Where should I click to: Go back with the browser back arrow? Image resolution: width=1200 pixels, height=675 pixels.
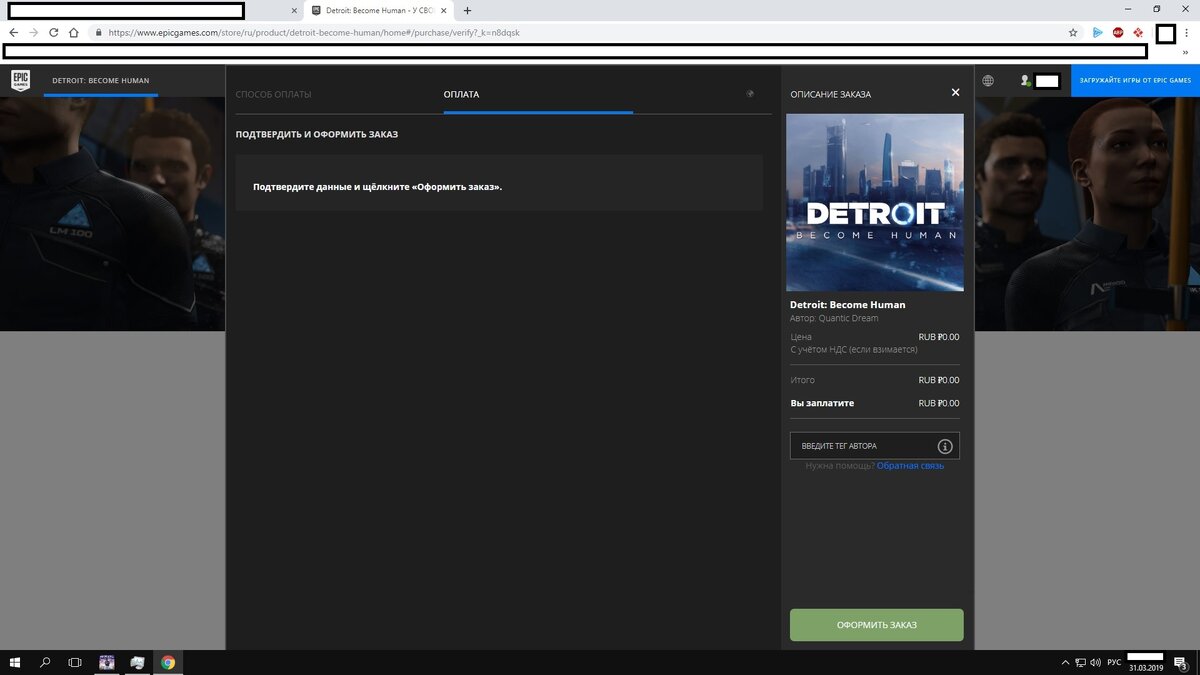(x=14, y=32)
